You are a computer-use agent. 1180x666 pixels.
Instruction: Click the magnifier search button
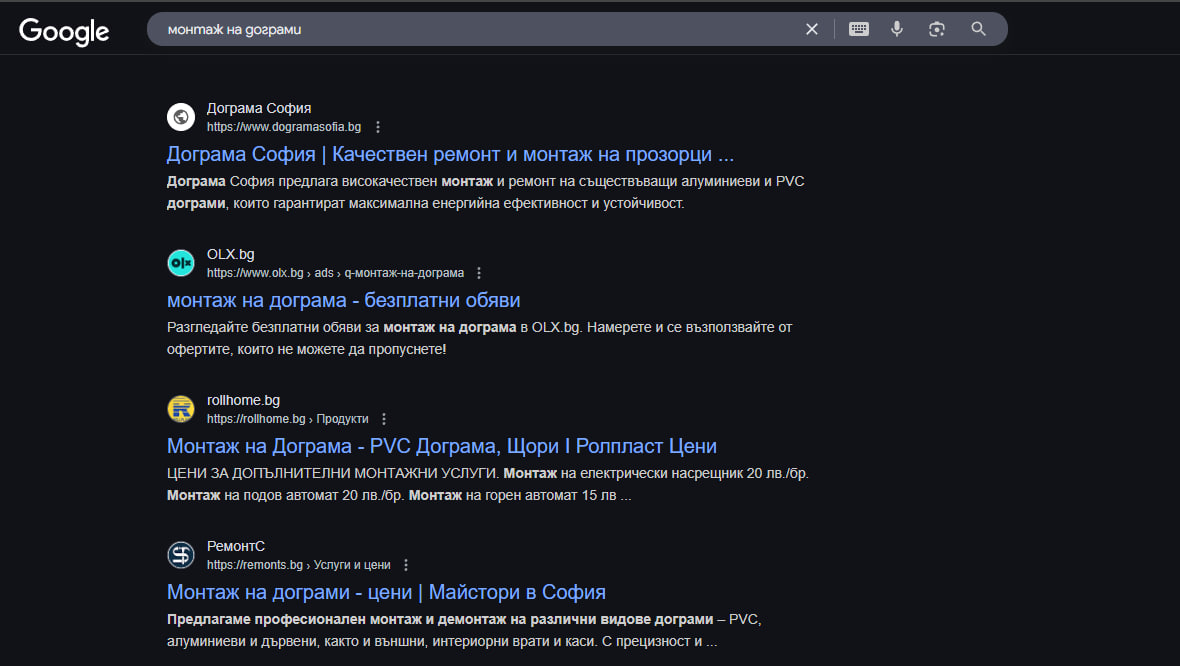click(979, 29)
